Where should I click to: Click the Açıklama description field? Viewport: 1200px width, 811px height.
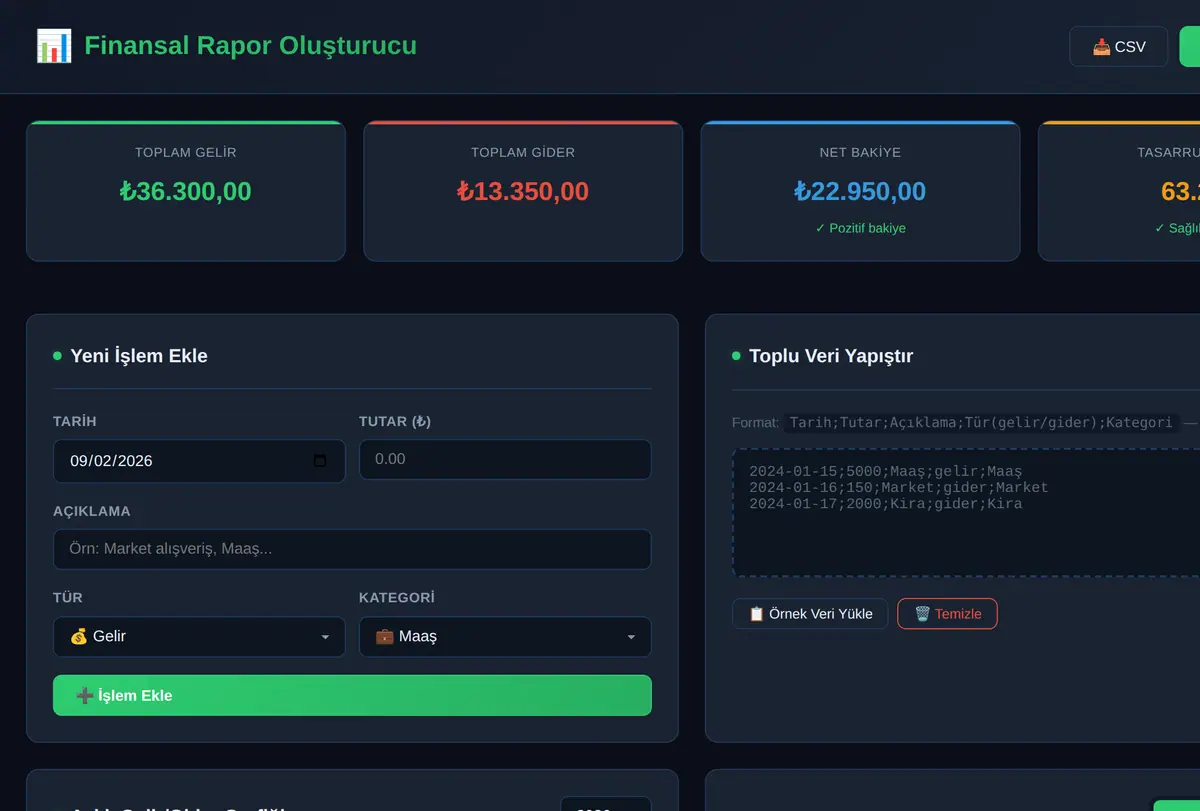tap(352, 549)
